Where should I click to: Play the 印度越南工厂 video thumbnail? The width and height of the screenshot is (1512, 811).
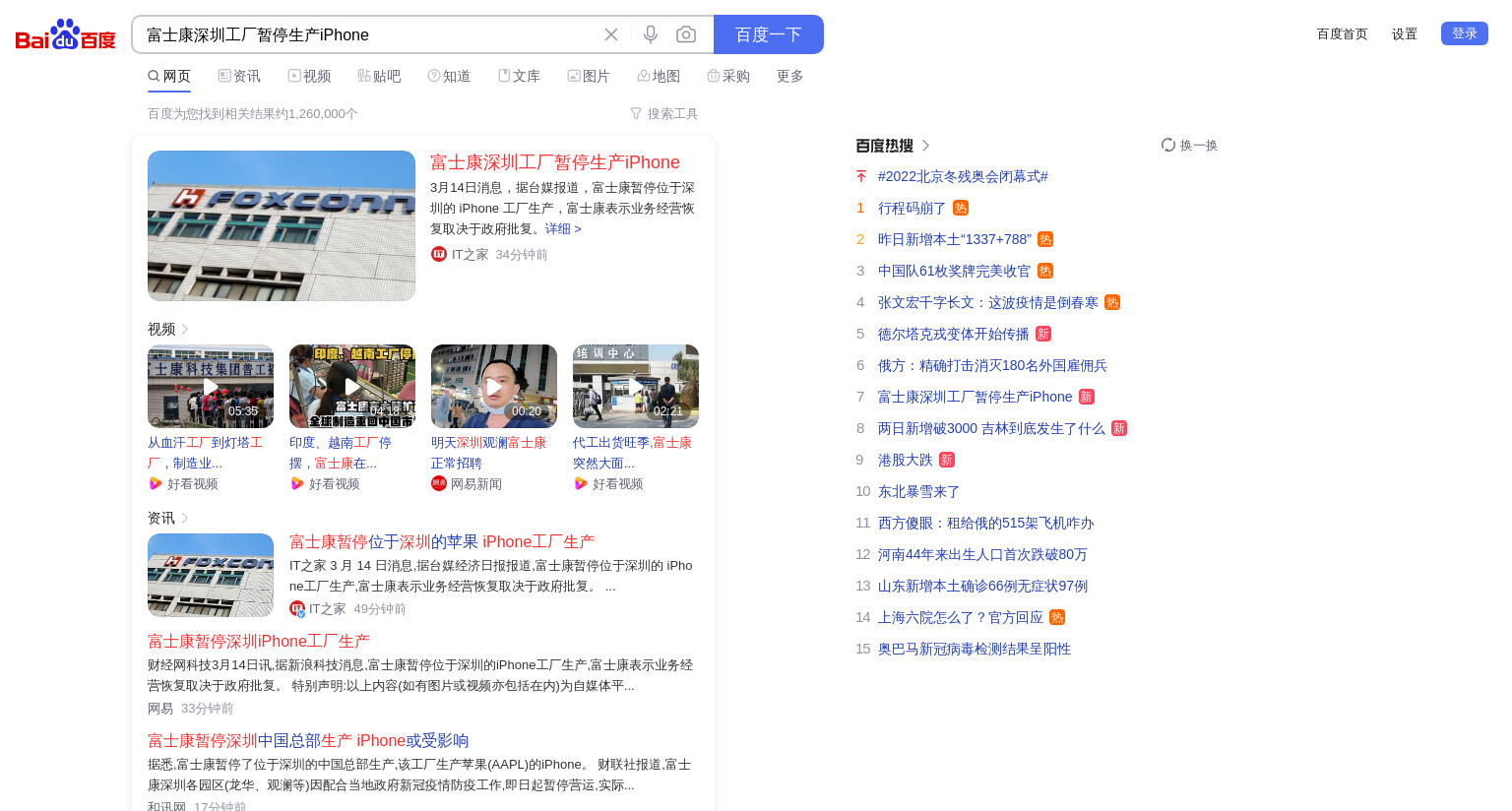click(352, 386)
